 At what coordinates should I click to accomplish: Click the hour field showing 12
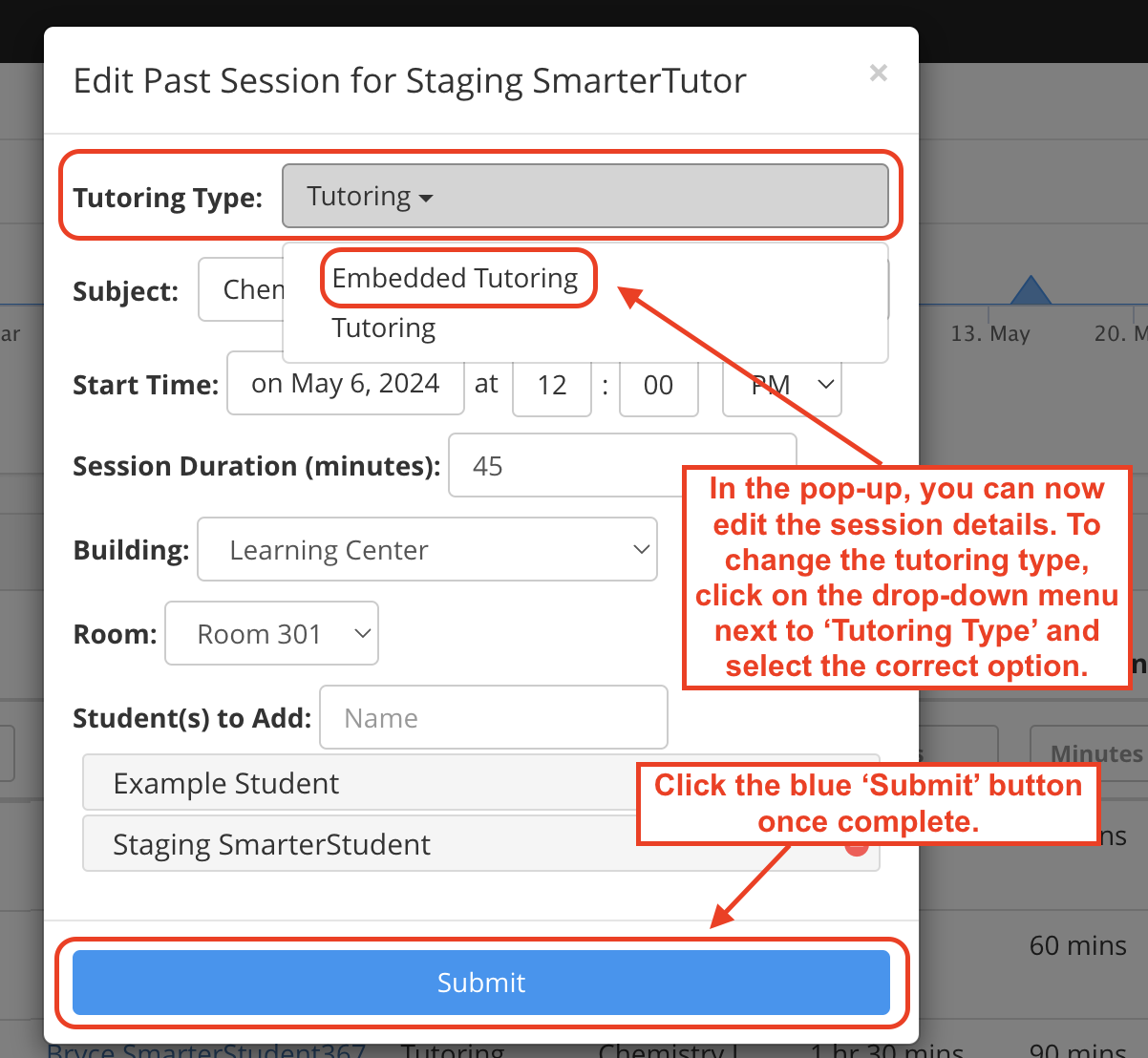(552, 385)
